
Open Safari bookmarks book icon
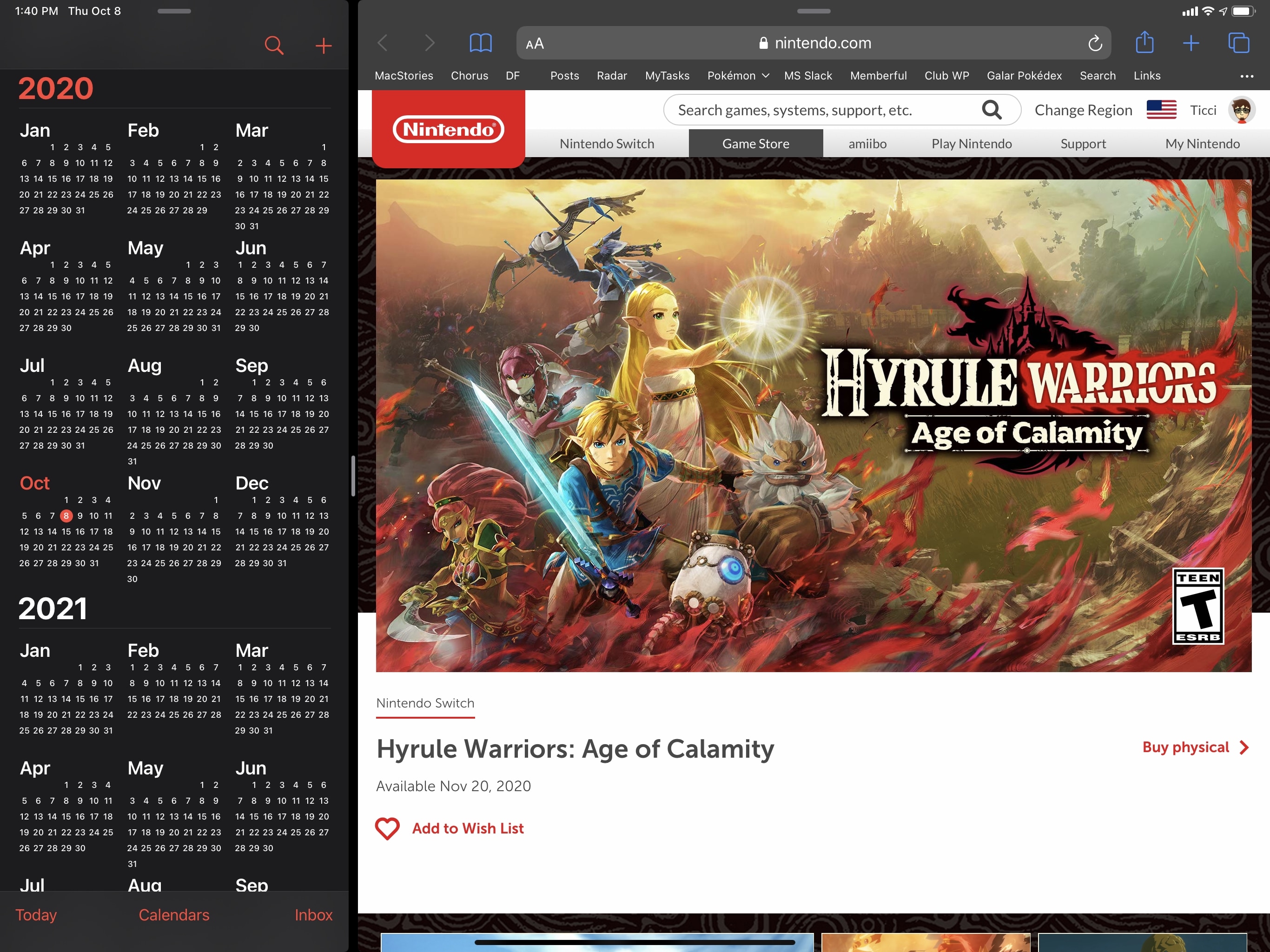[481, 43]
